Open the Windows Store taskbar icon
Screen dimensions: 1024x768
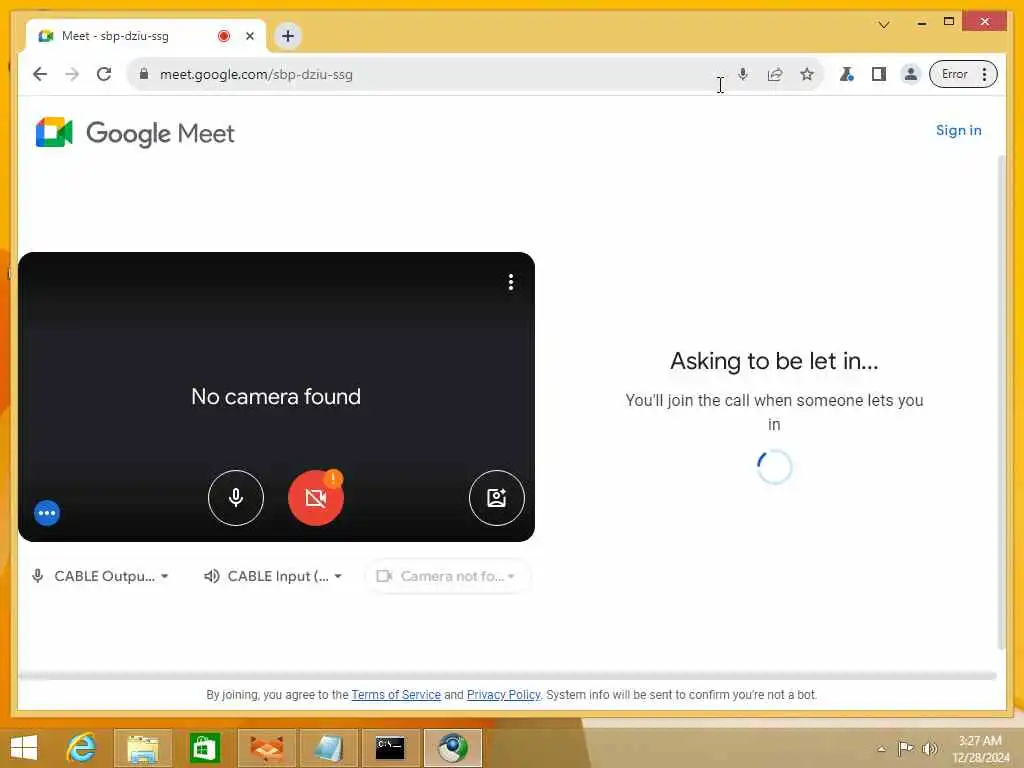point(204,748)
